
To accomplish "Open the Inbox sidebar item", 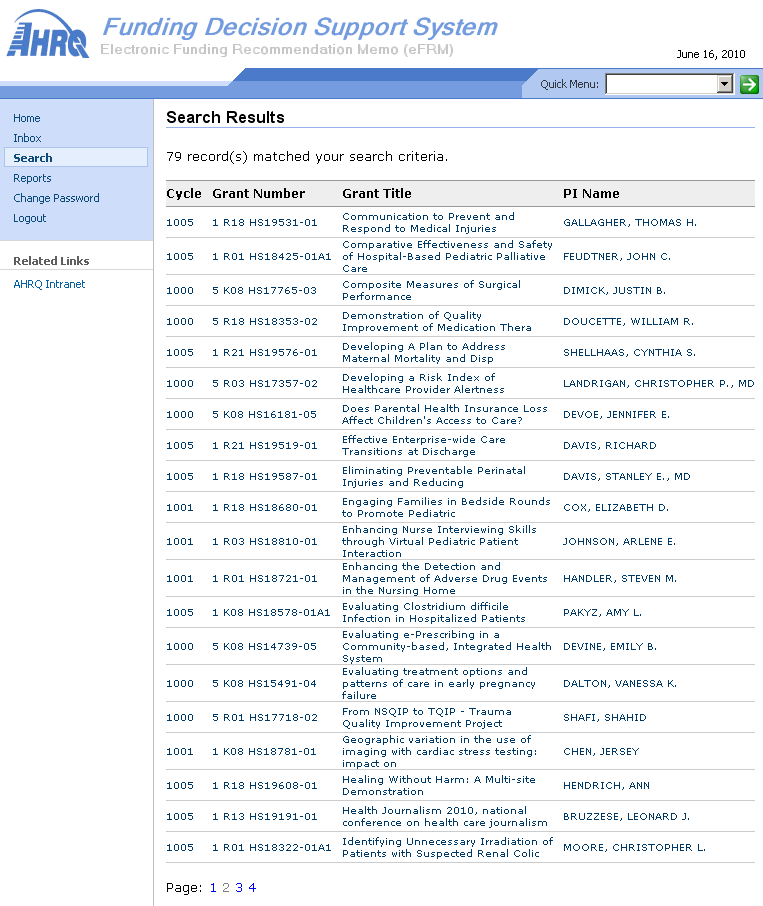I will [27, 138].
